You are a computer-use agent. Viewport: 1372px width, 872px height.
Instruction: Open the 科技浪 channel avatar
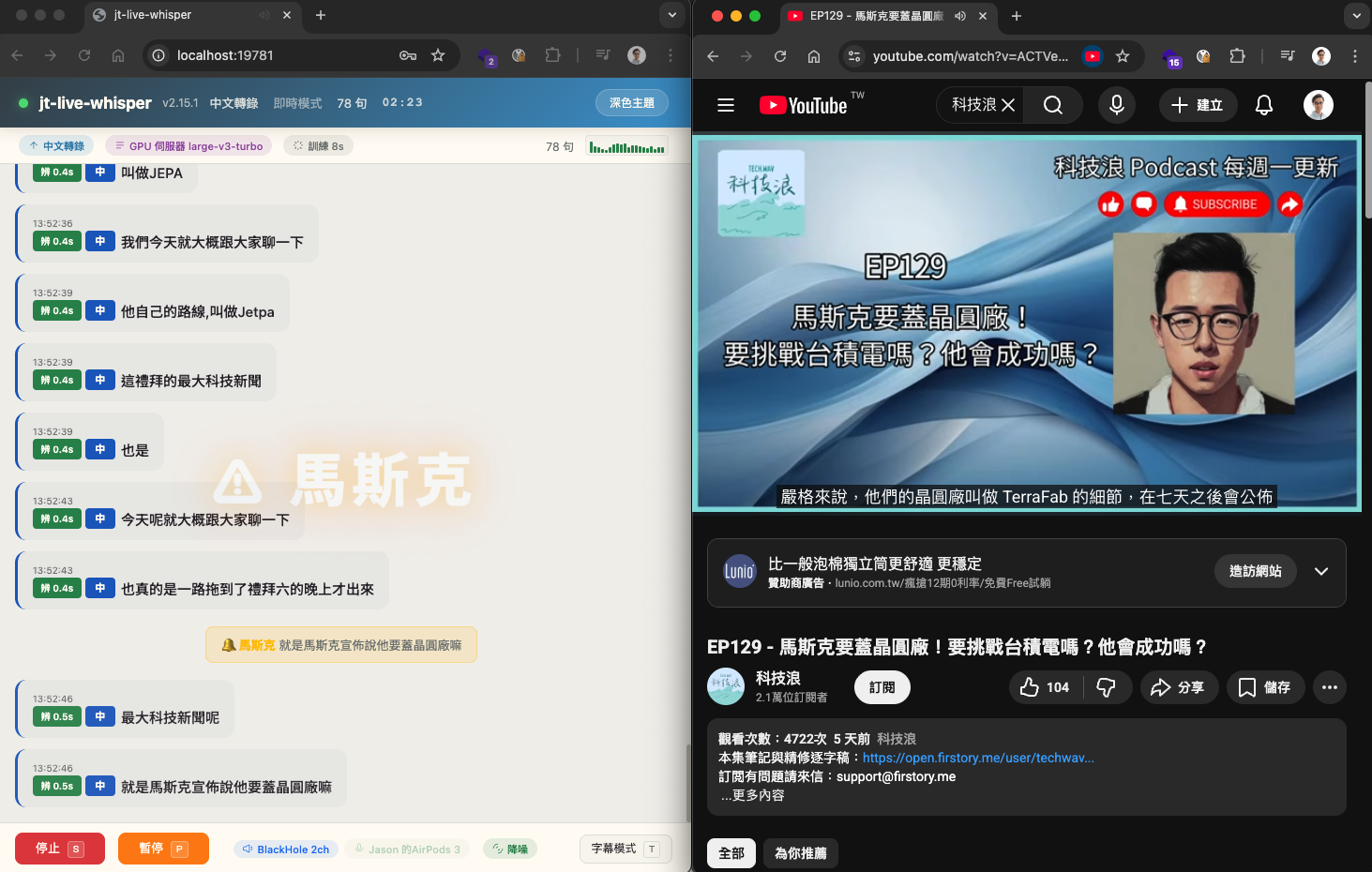[x=726, y=686]
